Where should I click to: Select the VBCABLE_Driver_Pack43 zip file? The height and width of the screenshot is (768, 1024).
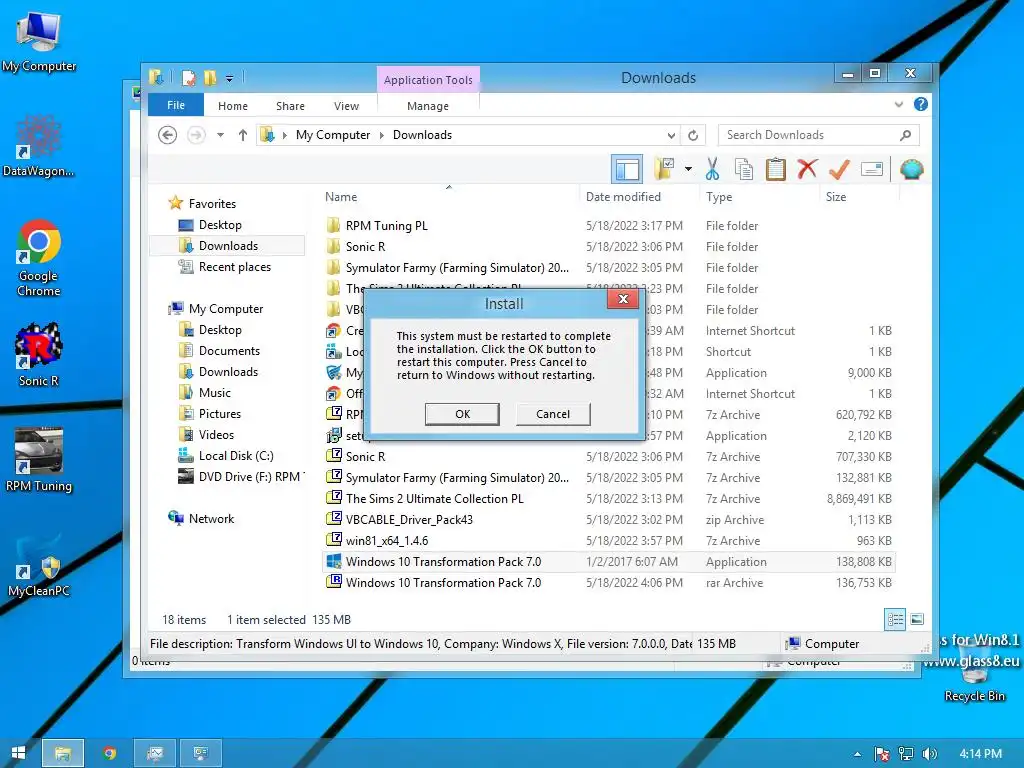pyautogui.click(x=609, y=520)
